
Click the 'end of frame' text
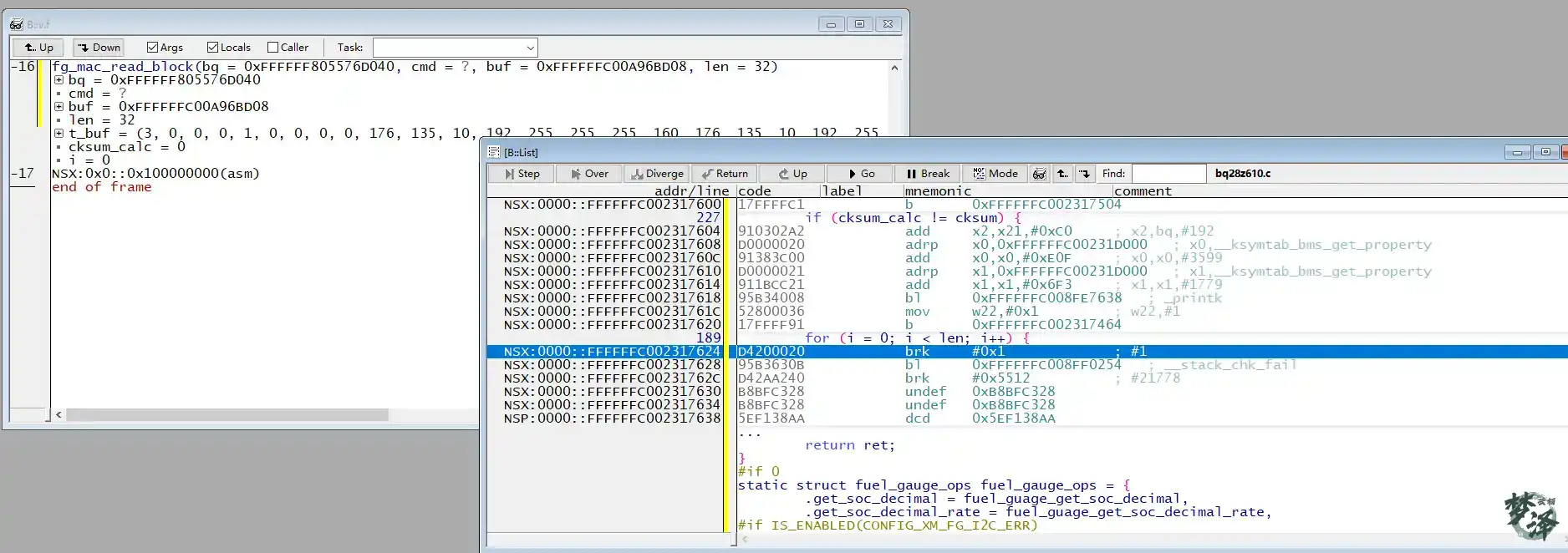(x=101, y=187)
